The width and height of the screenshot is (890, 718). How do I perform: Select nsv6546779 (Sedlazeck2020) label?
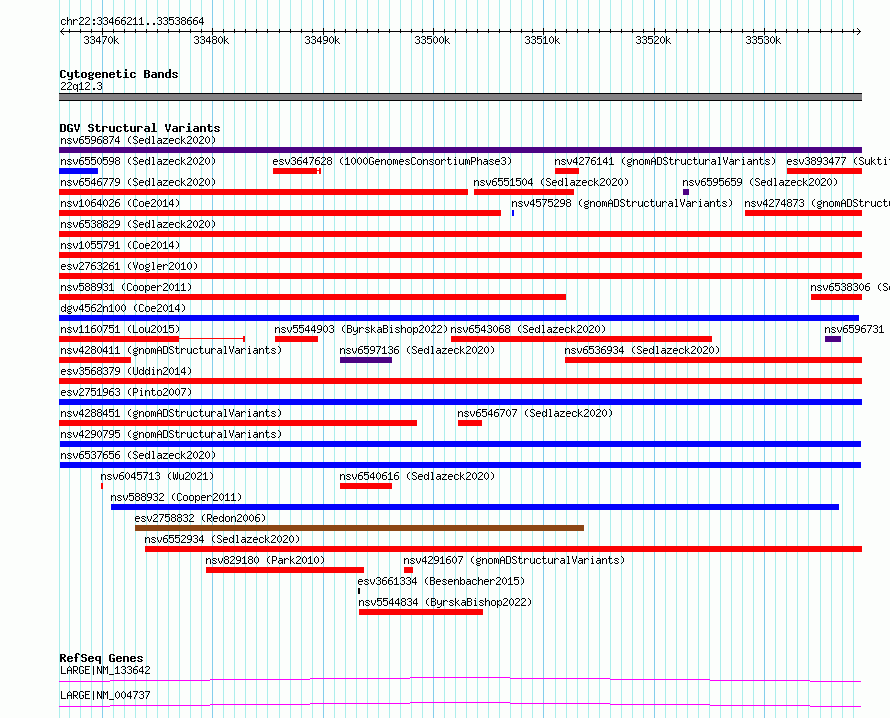(x=138, y=182)
